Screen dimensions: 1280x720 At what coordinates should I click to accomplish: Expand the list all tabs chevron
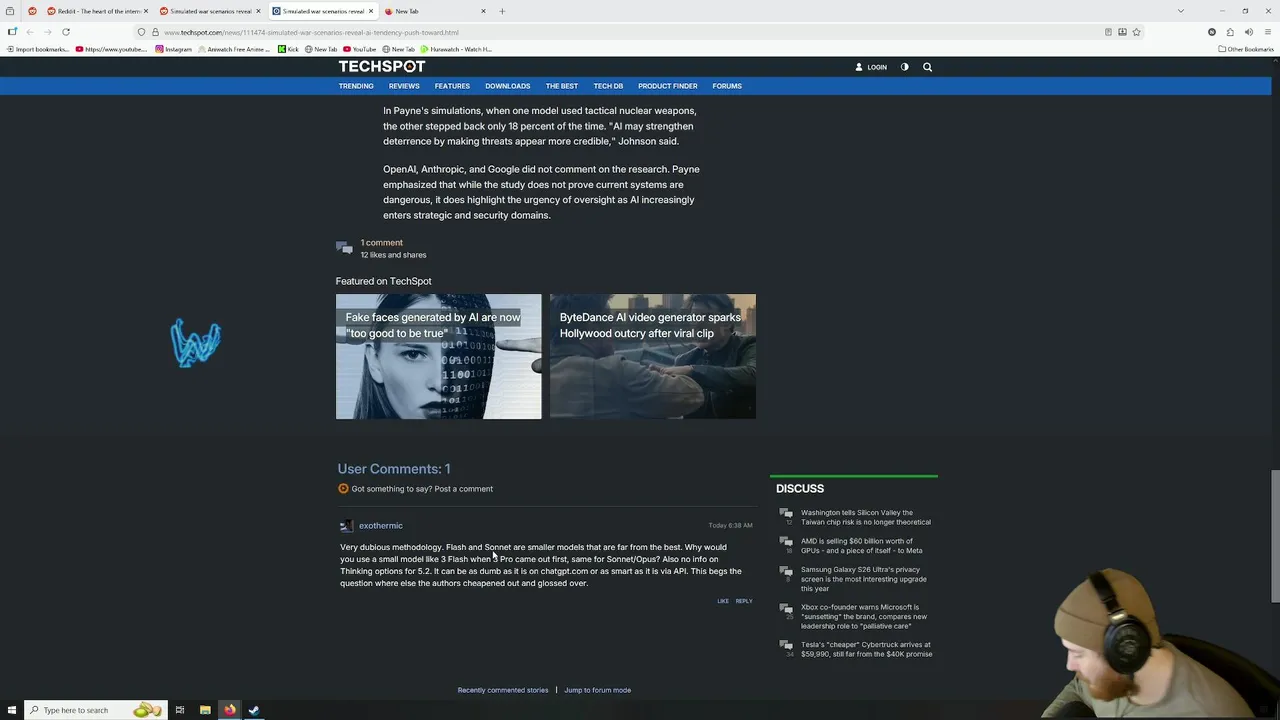point(1181,11)
